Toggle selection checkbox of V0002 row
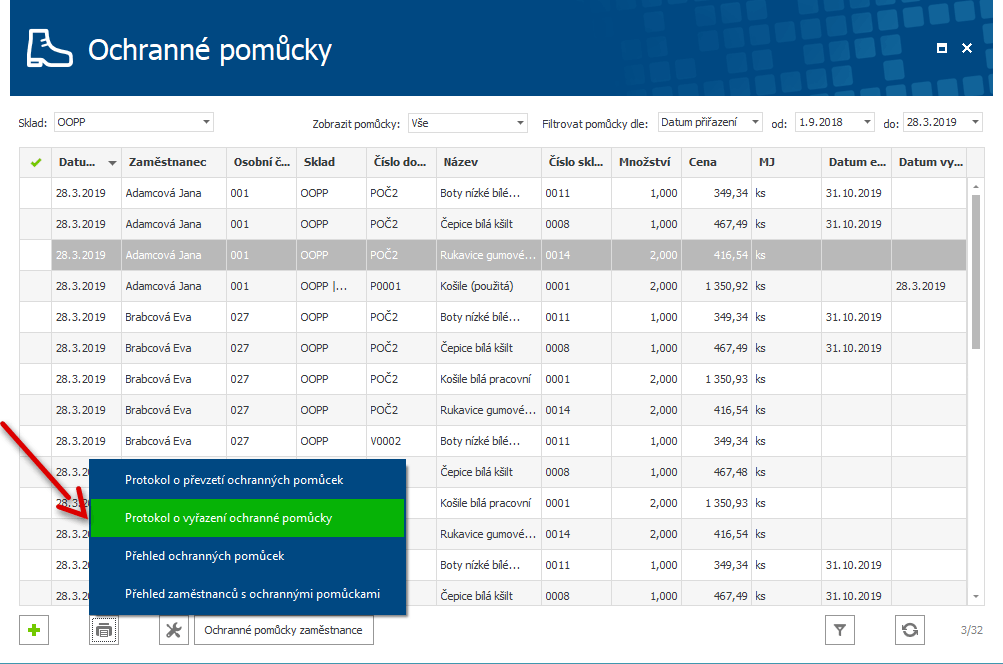 click(x=36, y=441)
